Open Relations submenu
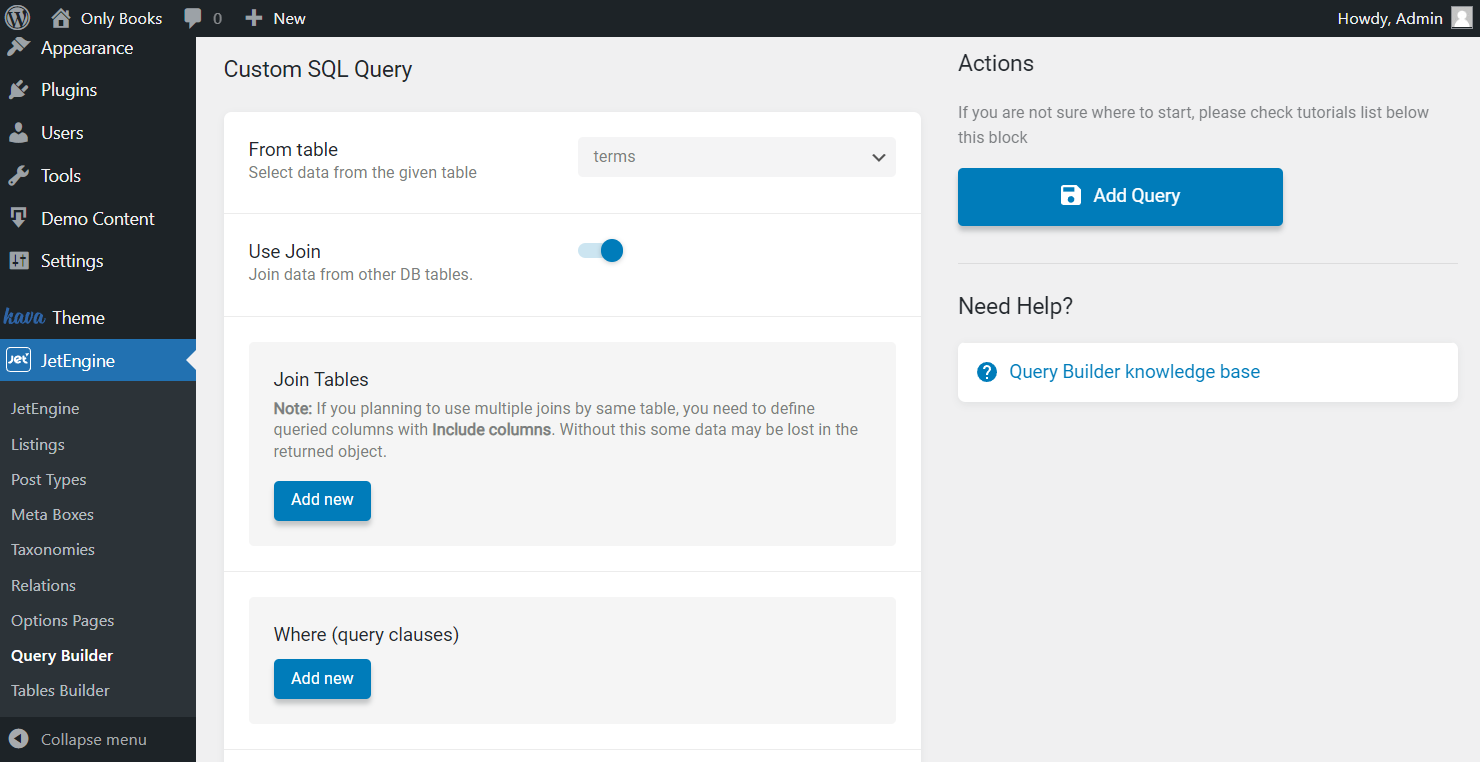This screenshot has width=1480, height=762. [43, 586]
